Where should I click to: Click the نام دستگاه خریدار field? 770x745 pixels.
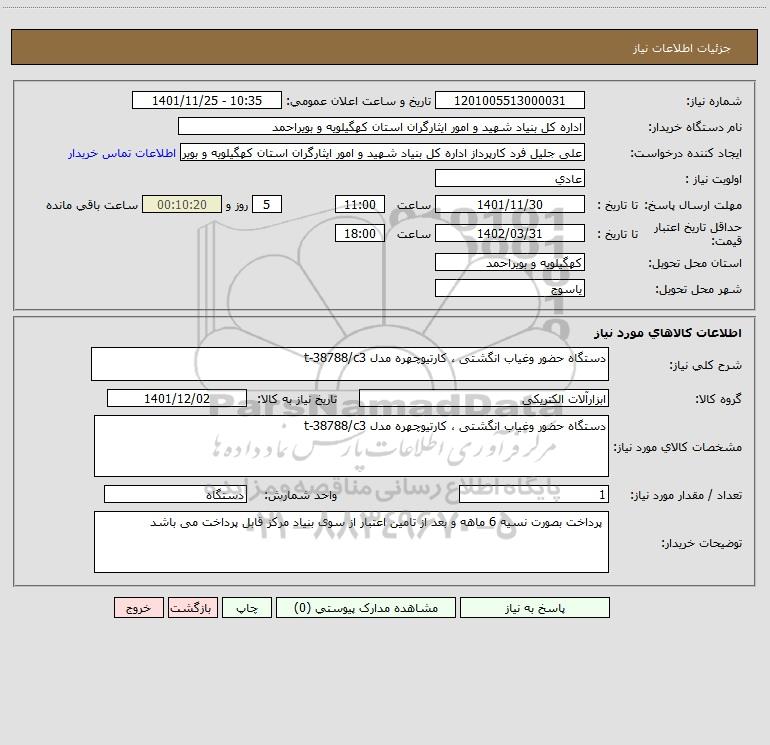coord(381,126)
